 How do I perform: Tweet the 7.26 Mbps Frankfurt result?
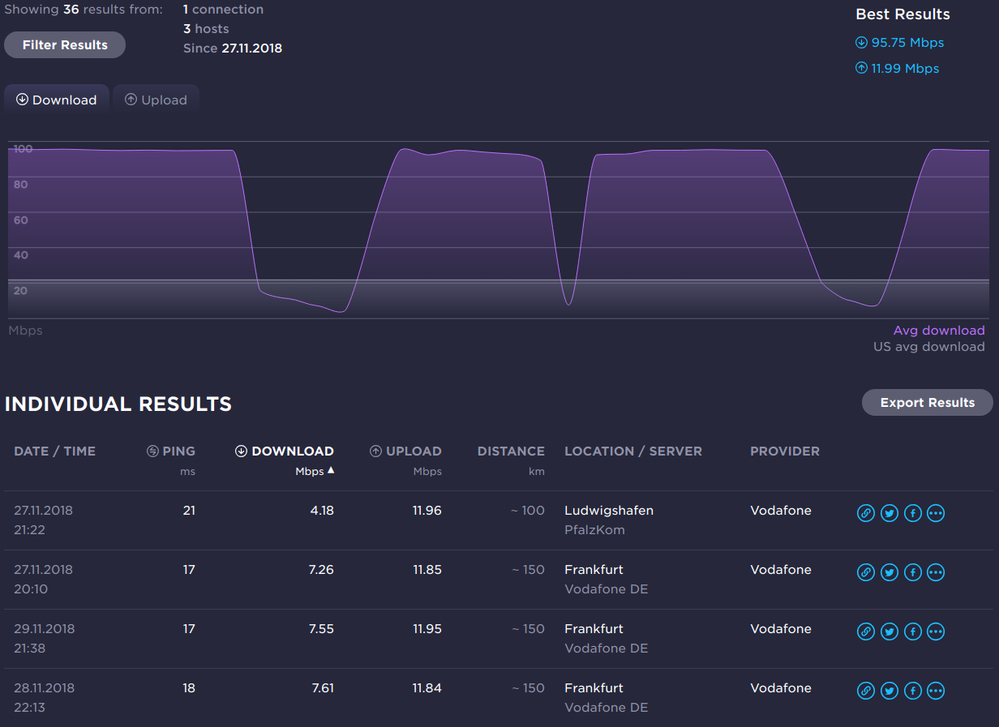[889, 572]
